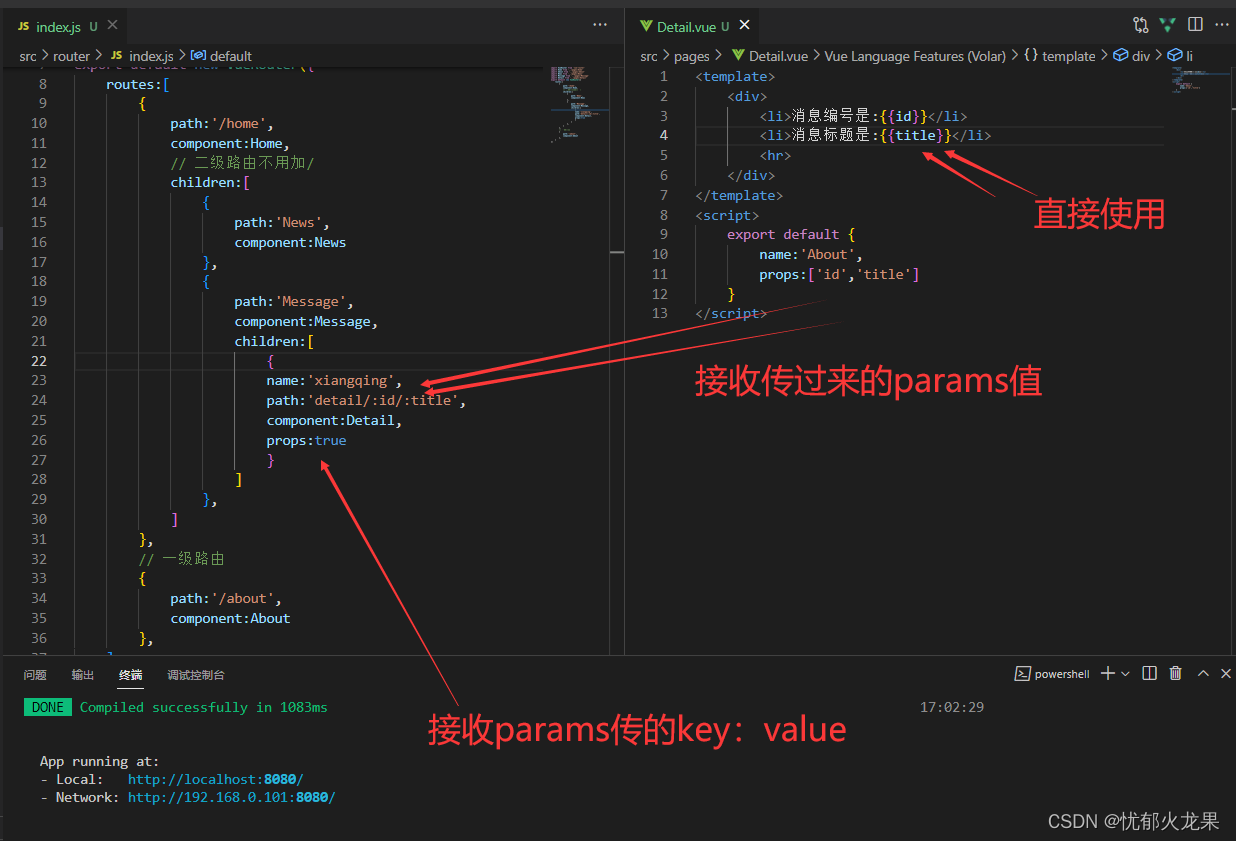
Task: Open the Network http://192.168.0.101:8080/ link
Action: [x=232, y=797]
